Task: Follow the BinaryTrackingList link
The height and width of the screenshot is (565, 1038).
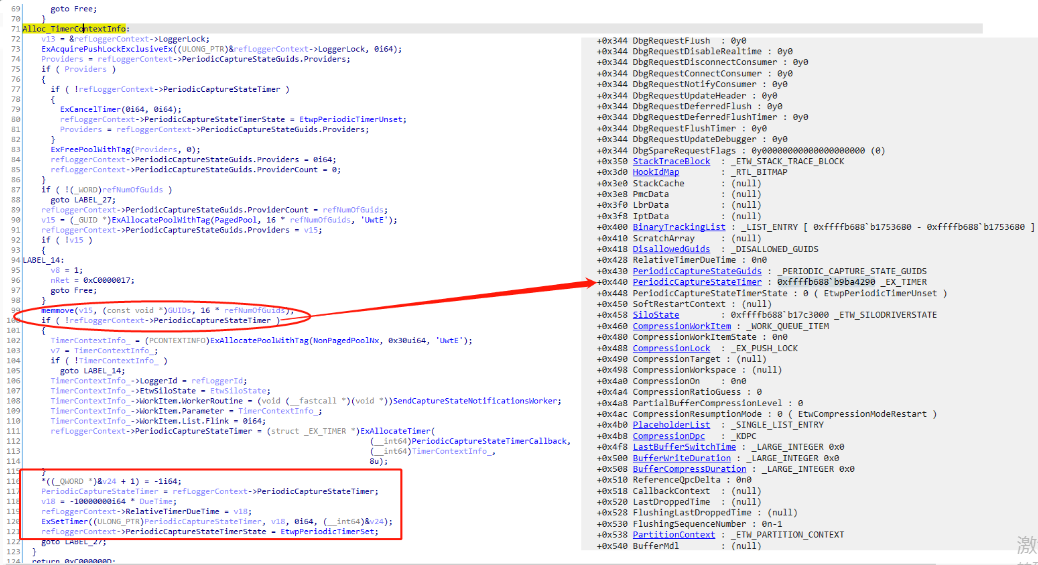Action: click(679, 227)
